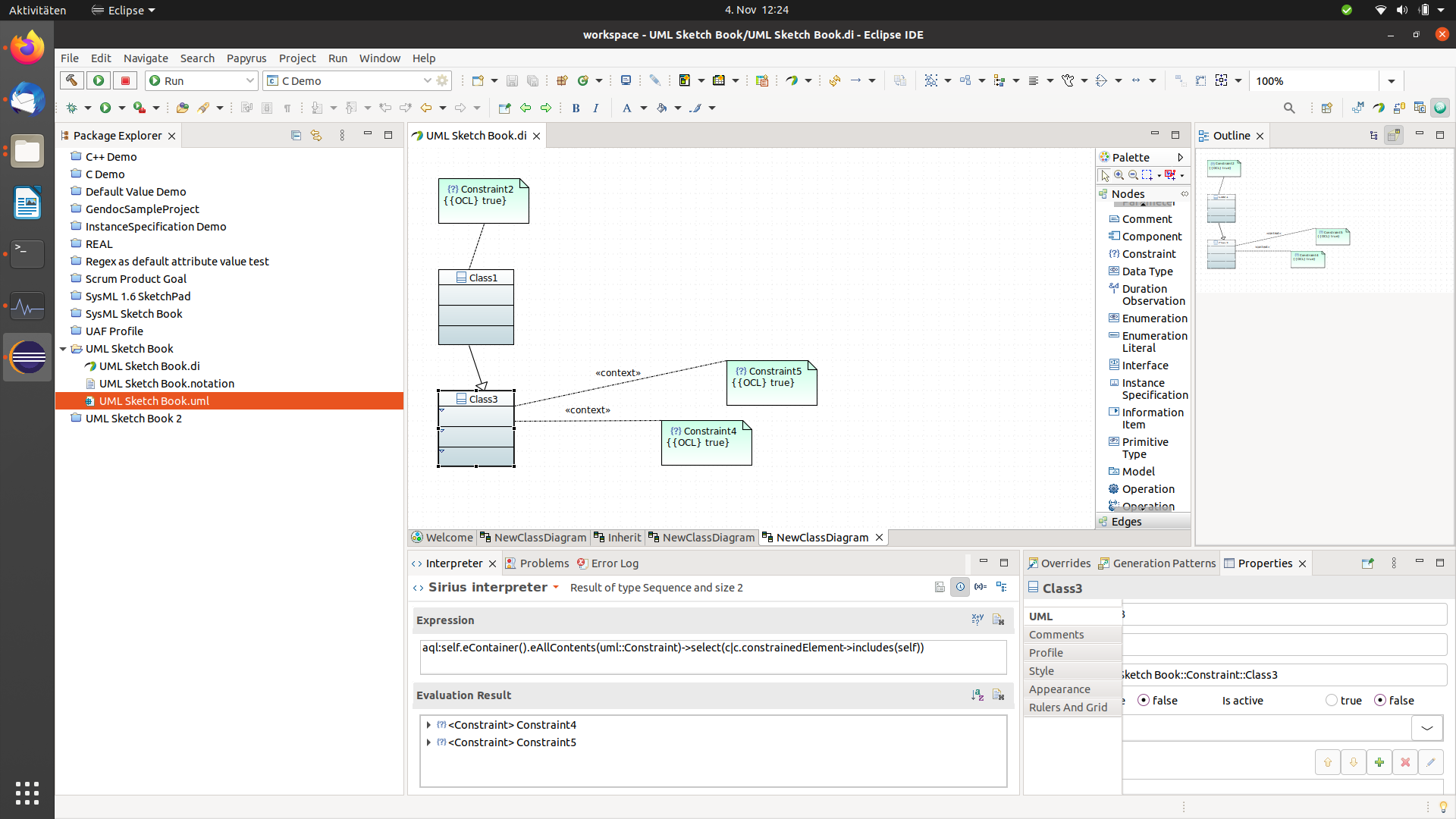Expand the Palette flyout arrow

1180,158
